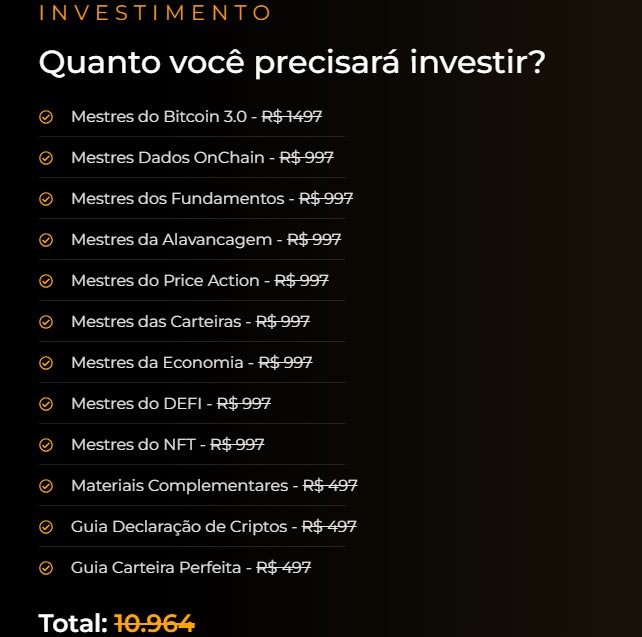Click the check icon next to Mestres do NFT
The image size is (642, 637).
46,445
